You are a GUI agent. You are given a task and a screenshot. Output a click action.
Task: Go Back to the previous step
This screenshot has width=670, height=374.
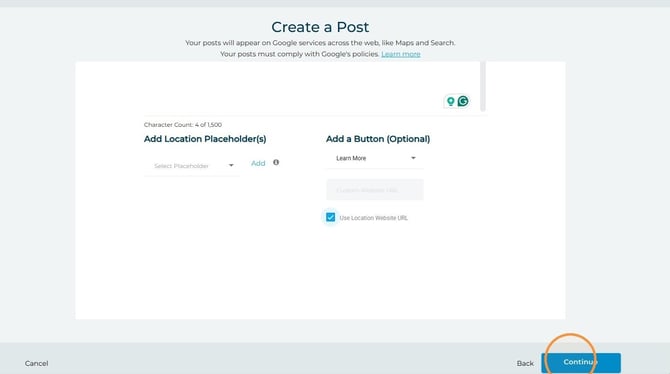tap(525, 363)
